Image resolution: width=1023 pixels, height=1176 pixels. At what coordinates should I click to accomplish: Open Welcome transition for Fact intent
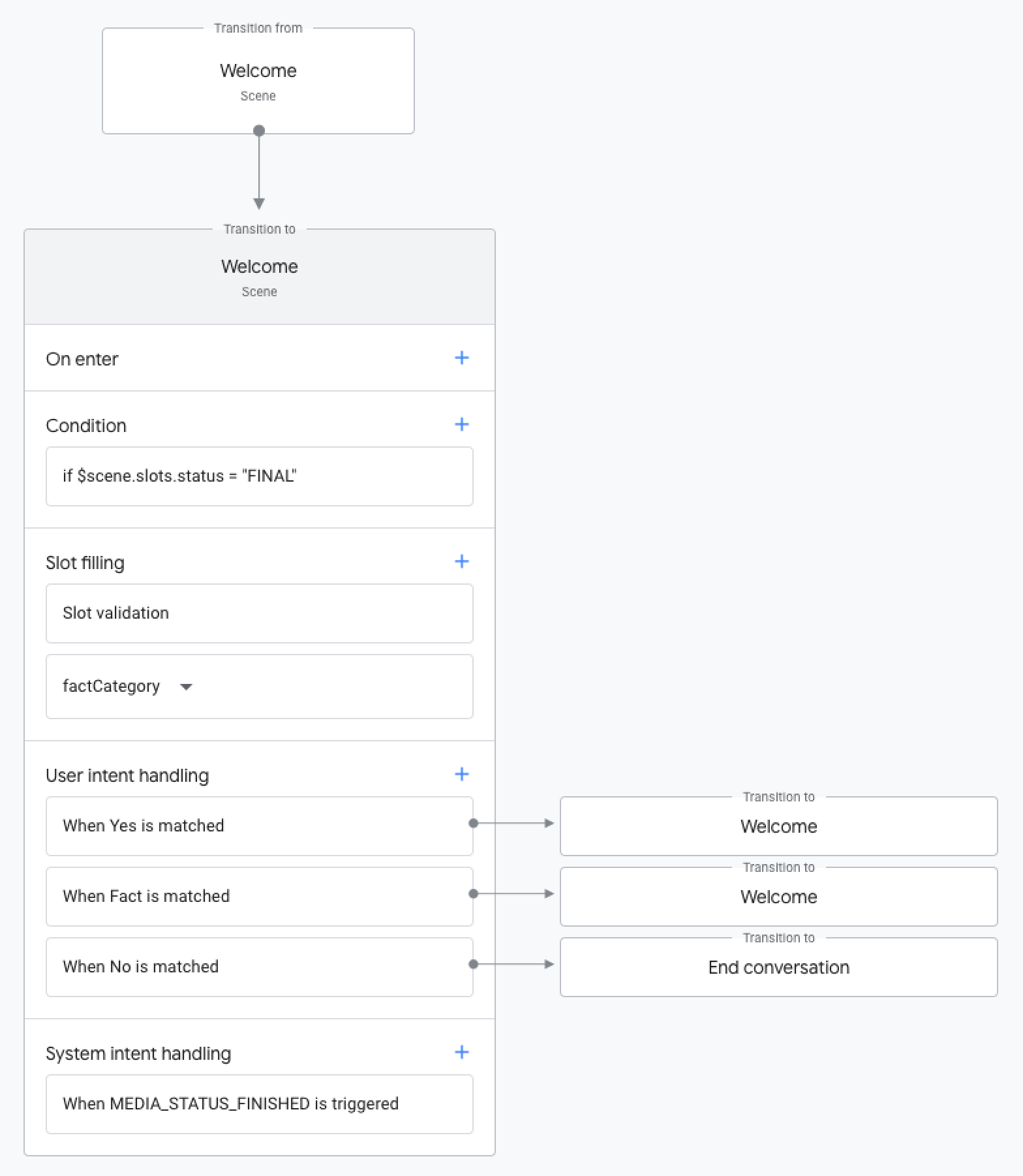pyautogui.click(x=778, y=897)
